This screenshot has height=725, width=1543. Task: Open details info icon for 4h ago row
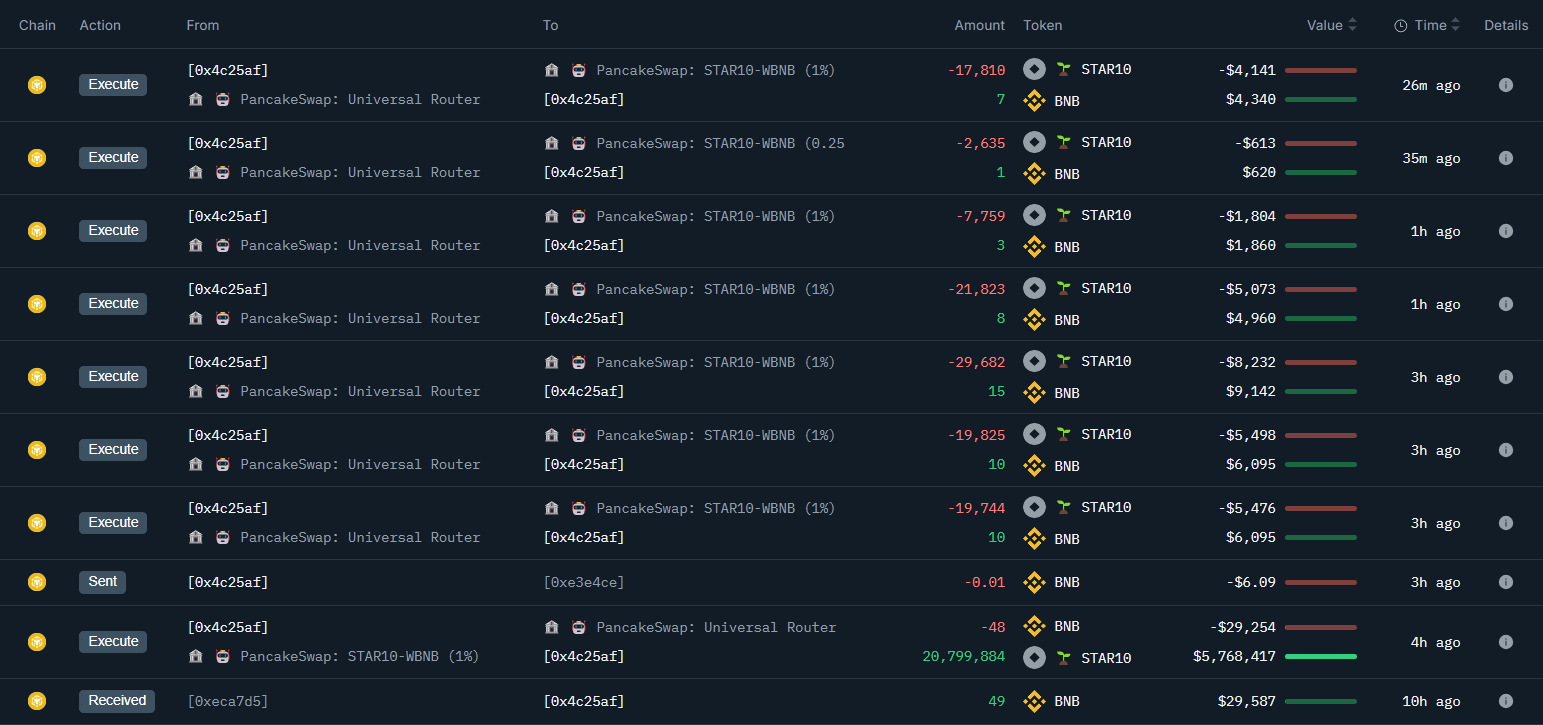click(1506, 642)
